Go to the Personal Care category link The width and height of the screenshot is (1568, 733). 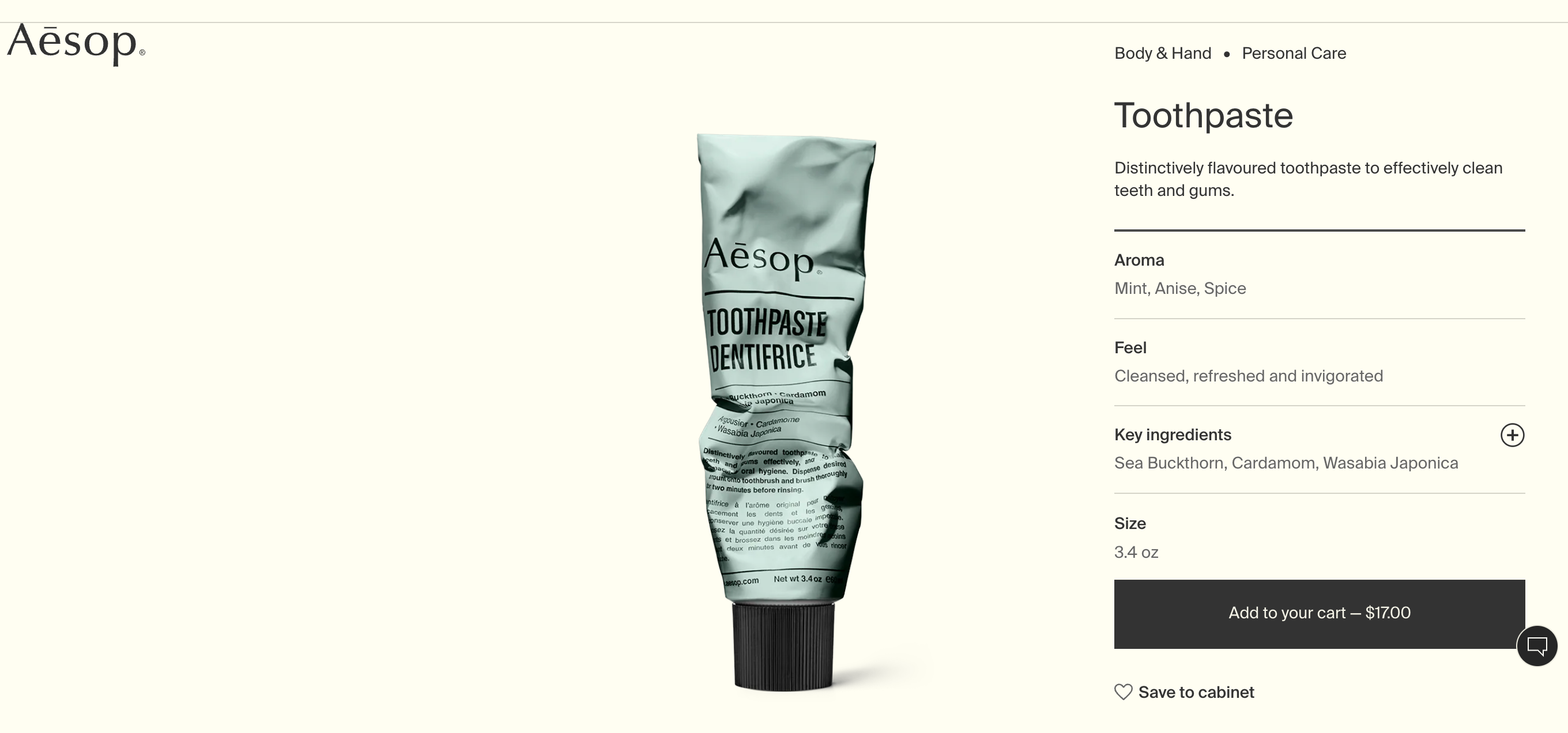(x=1294, y=54)
